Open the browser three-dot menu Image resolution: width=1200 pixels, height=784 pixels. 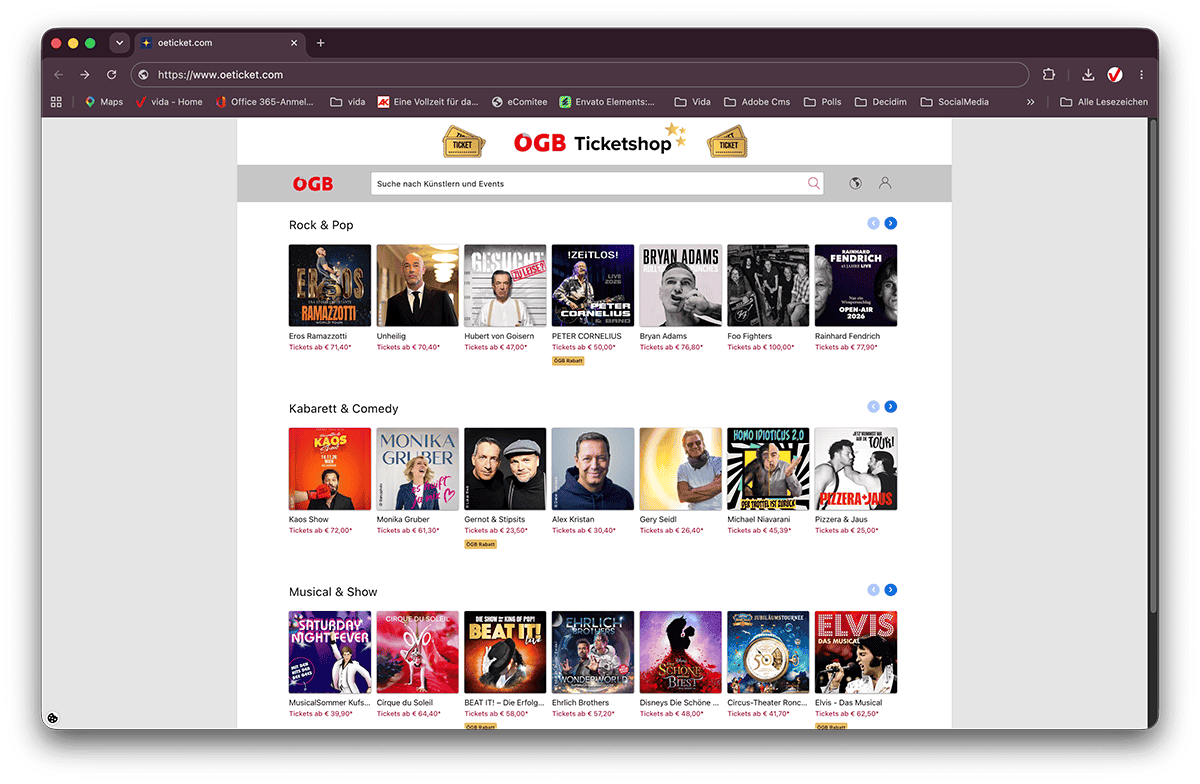click(1141, 75)
